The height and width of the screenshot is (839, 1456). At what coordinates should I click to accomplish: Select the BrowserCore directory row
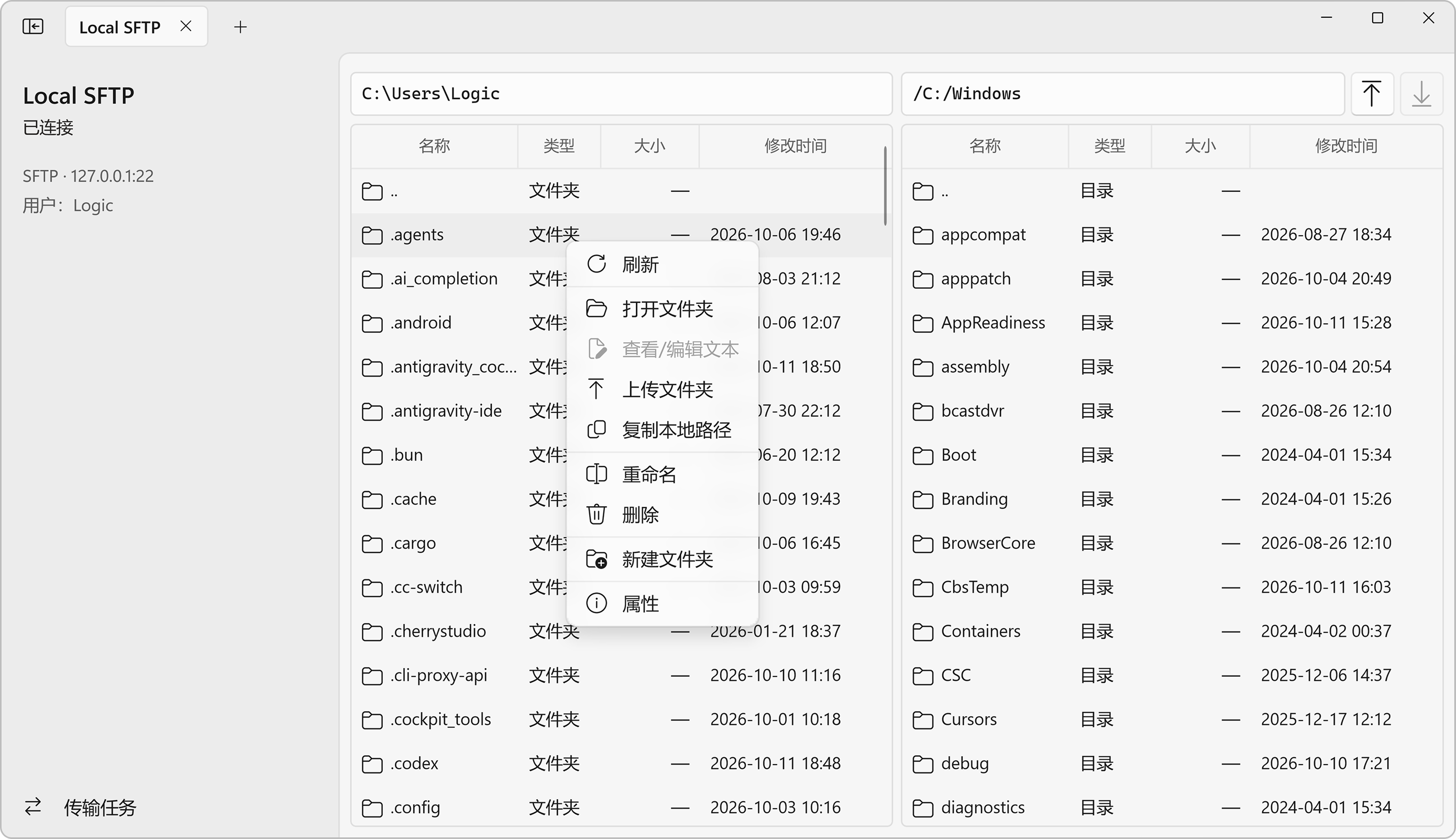pyautogui.click(x=1172, y=543)
